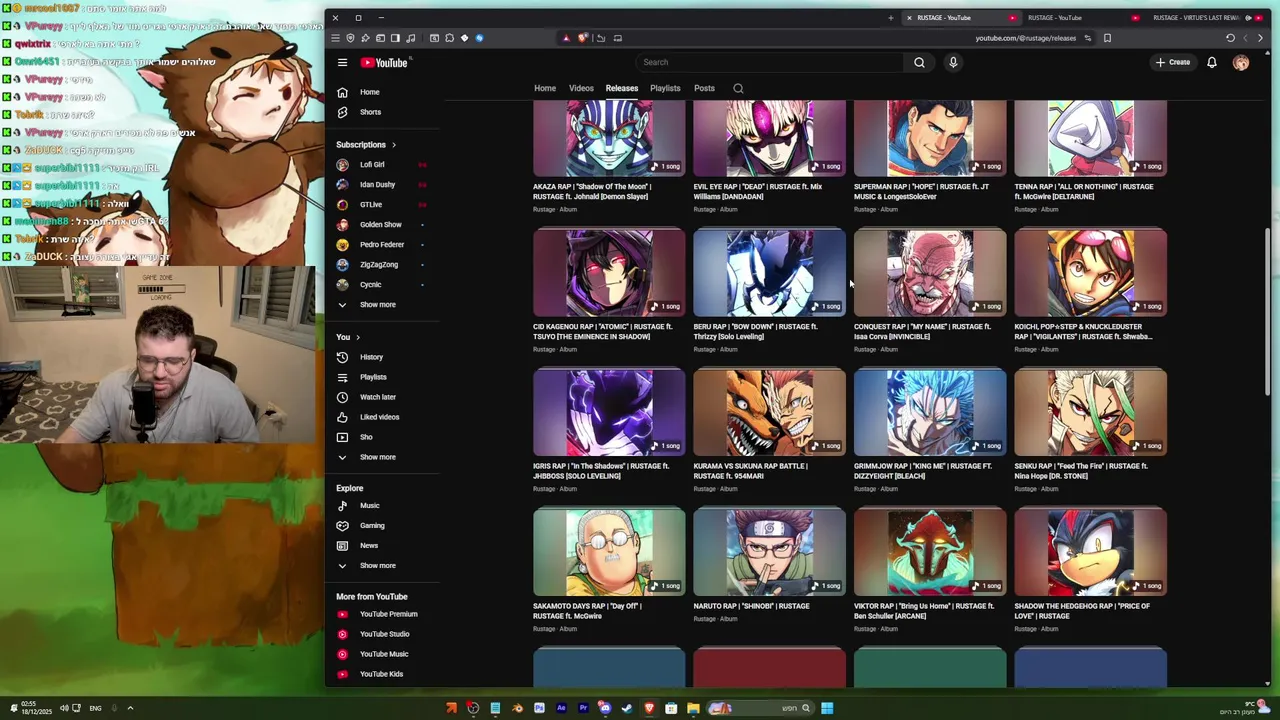The image size is (1280, 720).
Task: Click the search magnifier button
Action: (x=919, y=62)
